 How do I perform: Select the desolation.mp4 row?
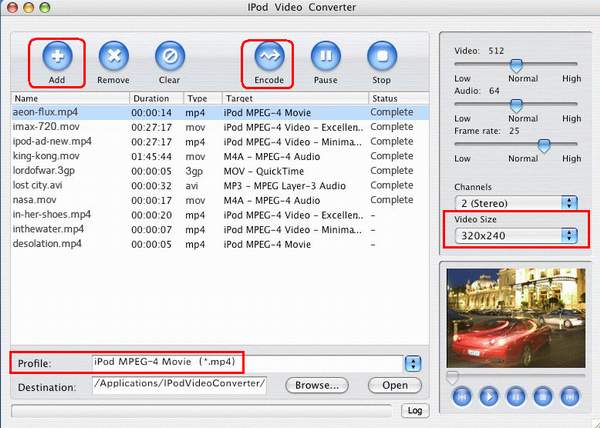[220, 244]
